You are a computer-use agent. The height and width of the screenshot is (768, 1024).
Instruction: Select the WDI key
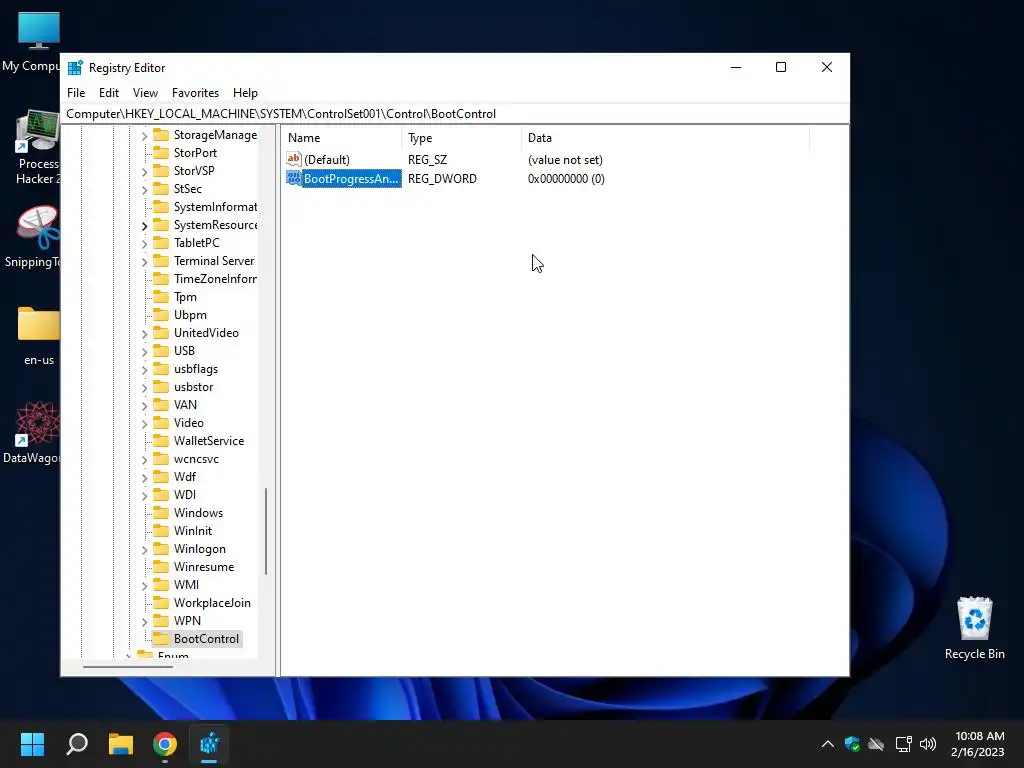(185, 495)
